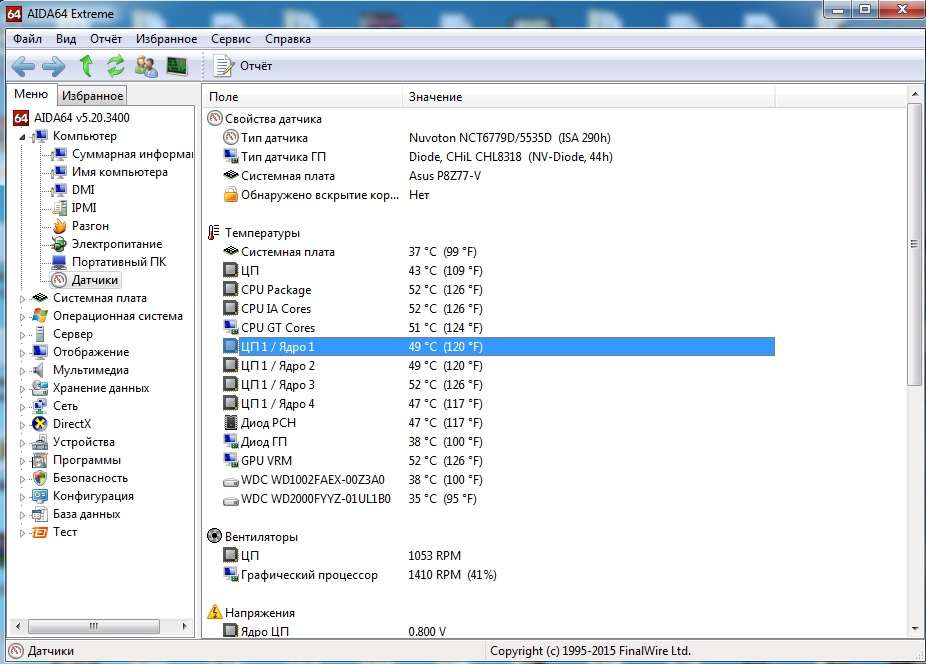Screen dimensions: 926x664
Task: Open the Сервис menu
Action: (231, 39)
